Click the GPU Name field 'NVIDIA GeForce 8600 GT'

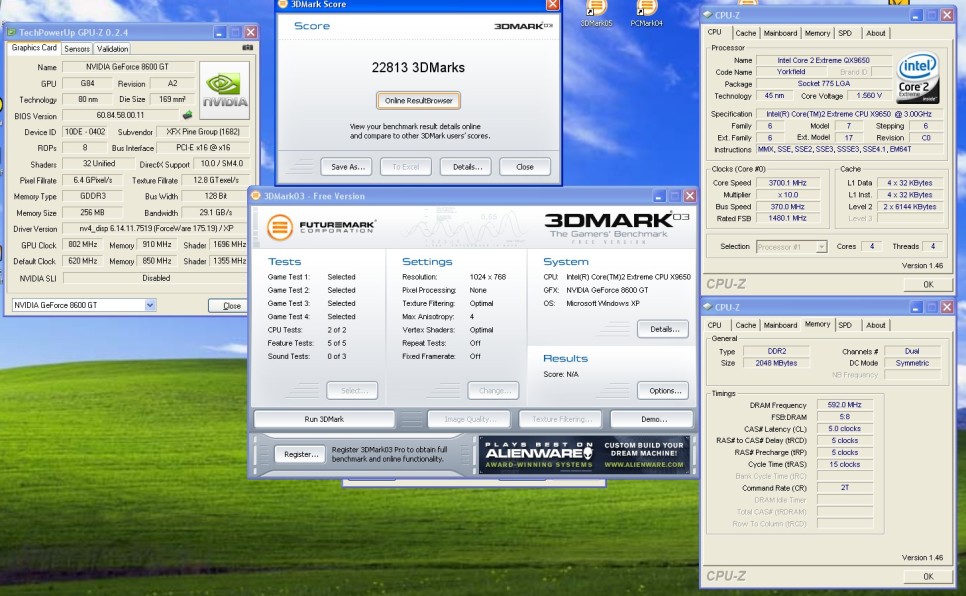[x=128, y=67]
